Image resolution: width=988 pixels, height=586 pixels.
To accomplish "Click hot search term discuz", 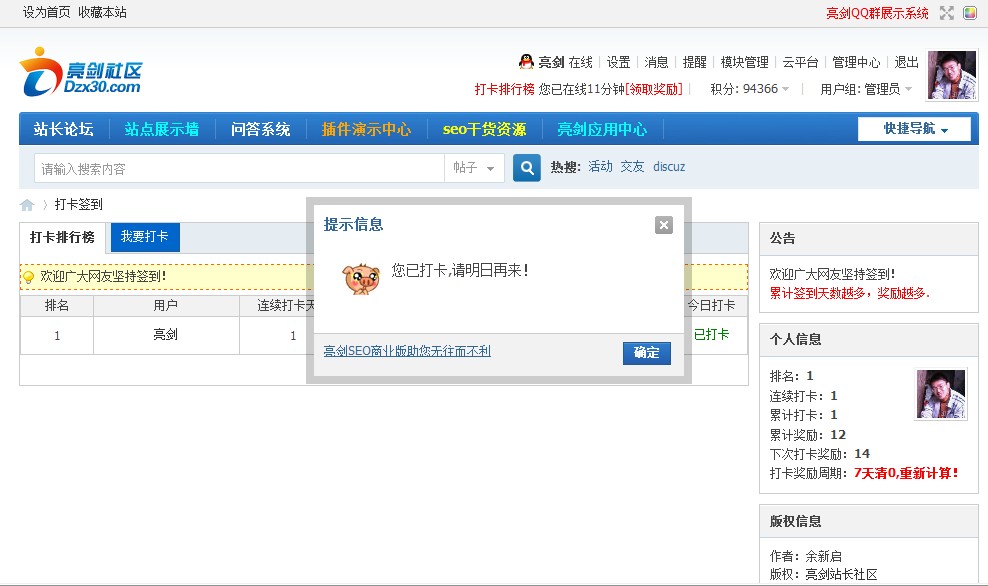I will coord(669,166).
